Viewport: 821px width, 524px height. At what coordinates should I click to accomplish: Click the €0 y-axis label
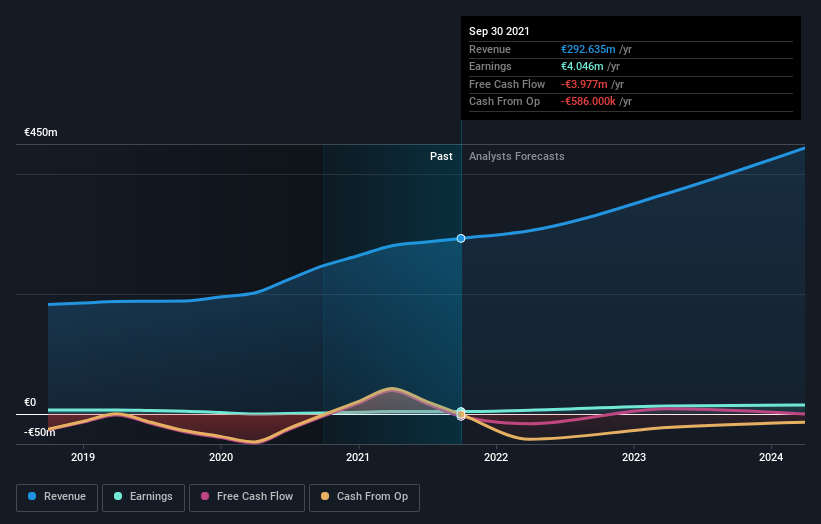click(x=30, y=403)
